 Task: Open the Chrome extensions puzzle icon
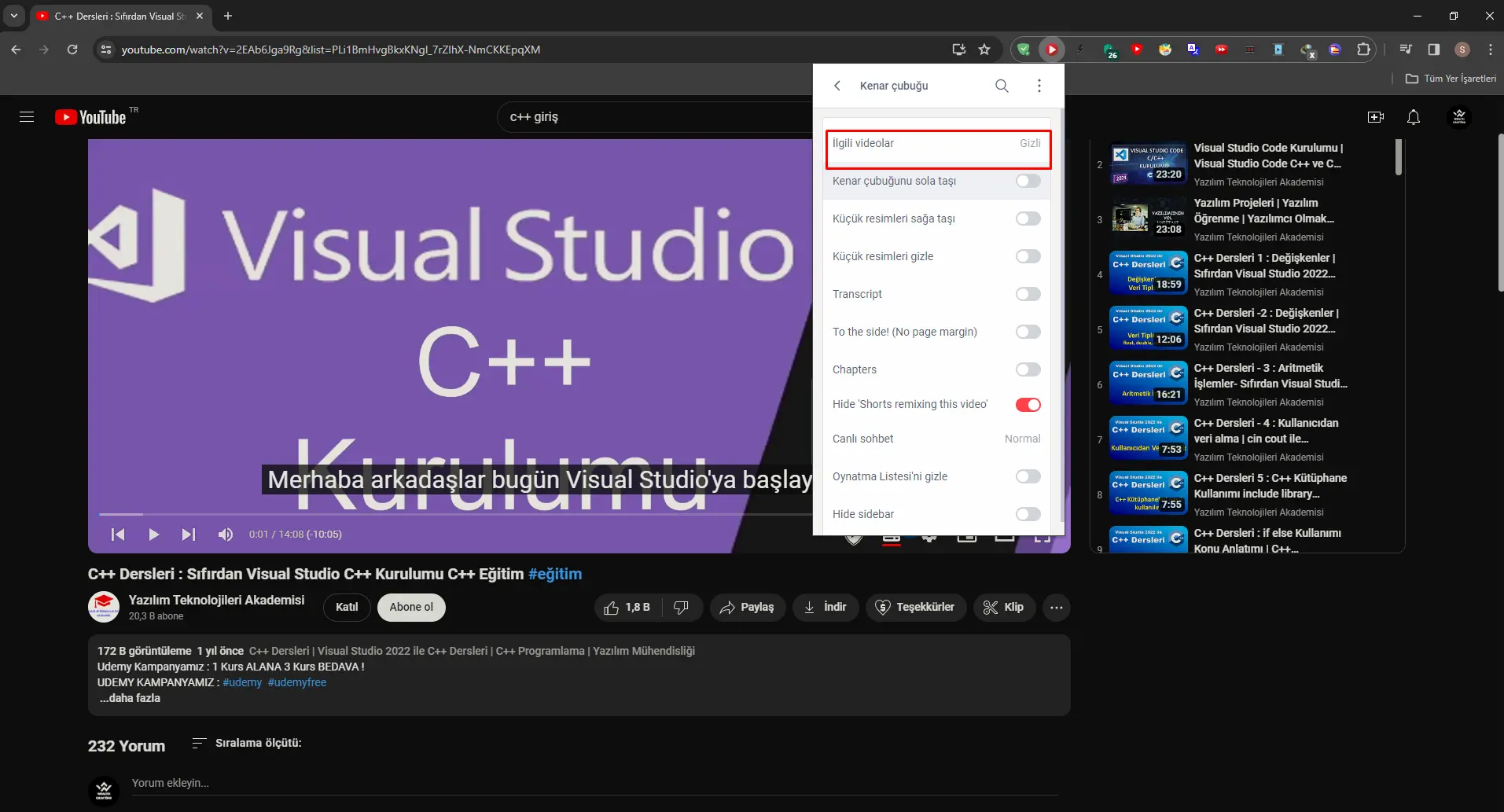pos(1363,50)
